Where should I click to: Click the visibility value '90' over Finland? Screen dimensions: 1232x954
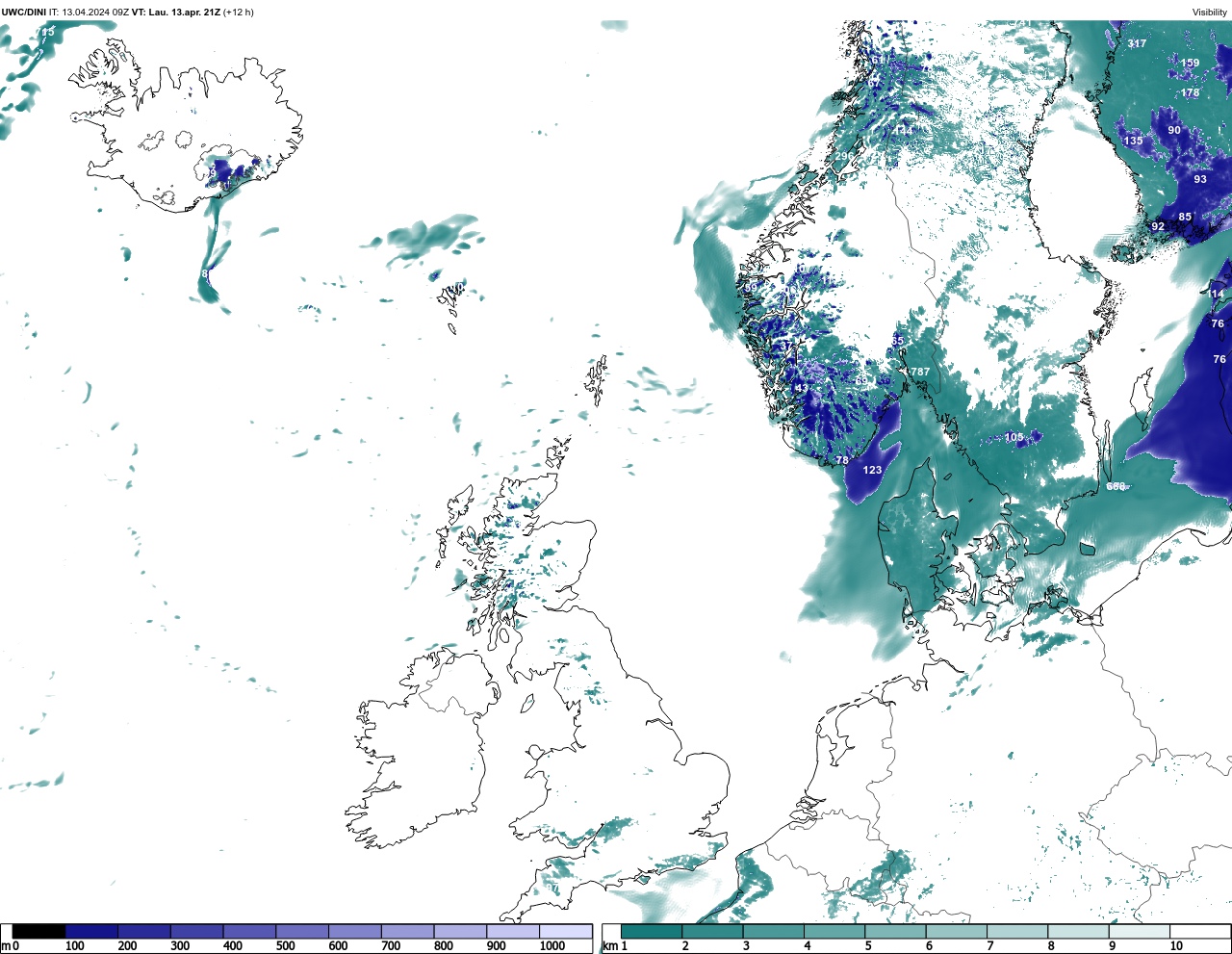click(x=1174, y=130)
